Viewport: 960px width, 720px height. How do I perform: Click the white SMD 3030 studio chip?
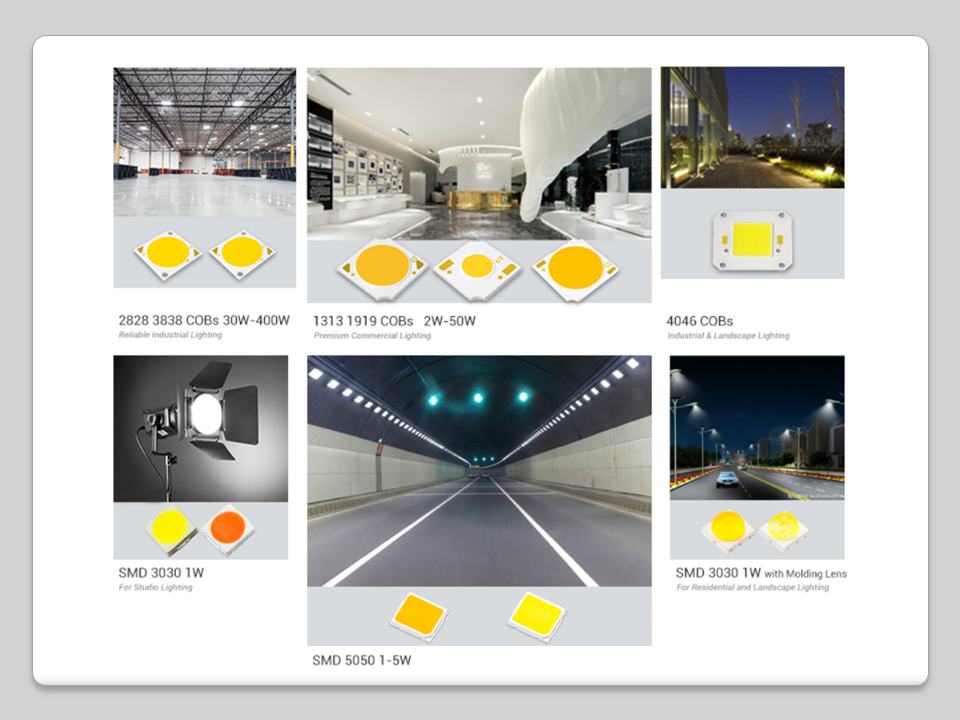(x=170, y=528)
